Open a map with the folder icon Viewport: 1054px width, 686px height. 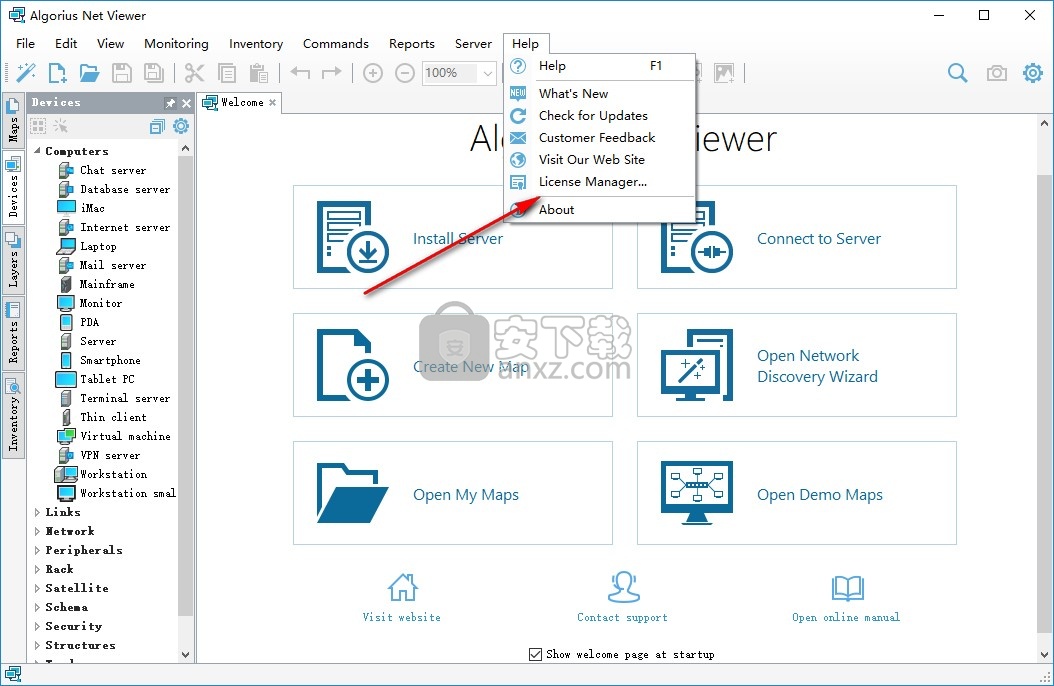tap(89, 73)
